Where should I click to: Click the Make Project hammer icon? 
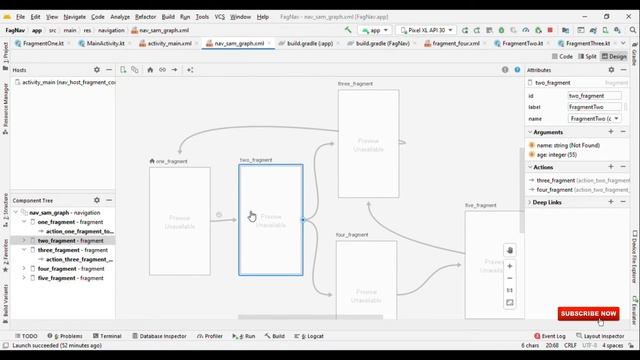coord(348,30)
